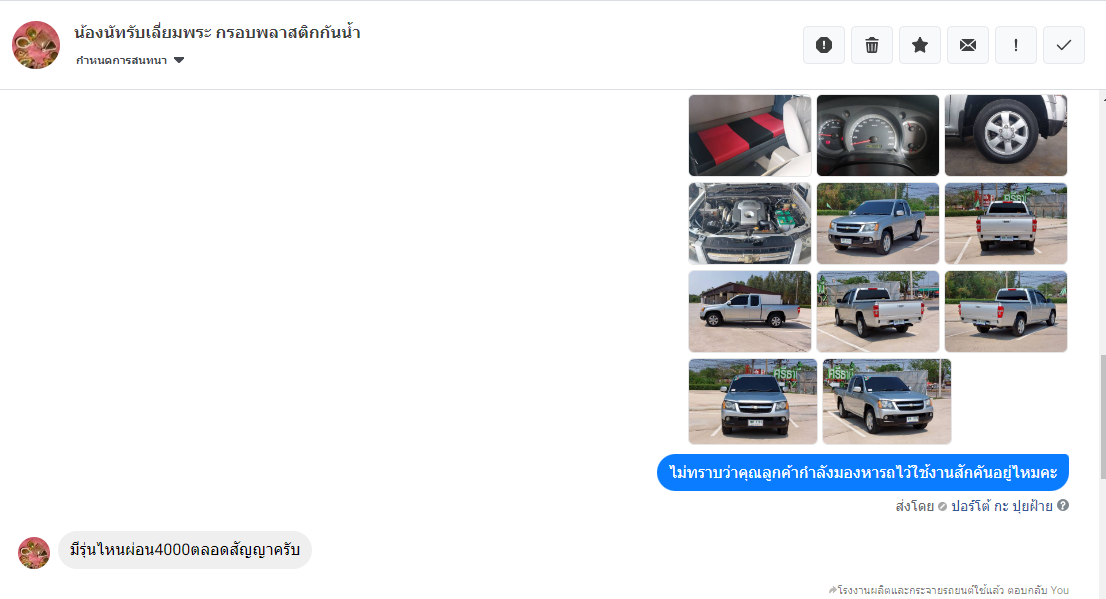Expand the กำหนดการสนทนา dropdown arrow

tap(179, 60)
